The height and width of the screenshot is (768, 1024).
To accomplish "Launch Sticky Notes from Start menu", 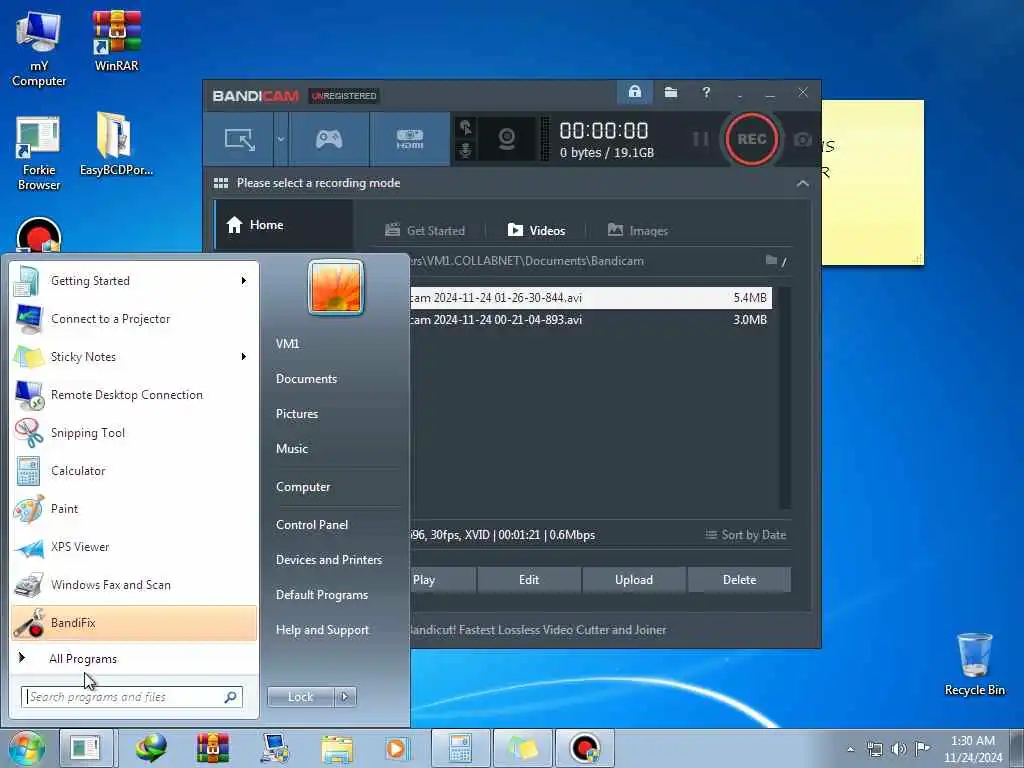I will click(x=134, y=357).
